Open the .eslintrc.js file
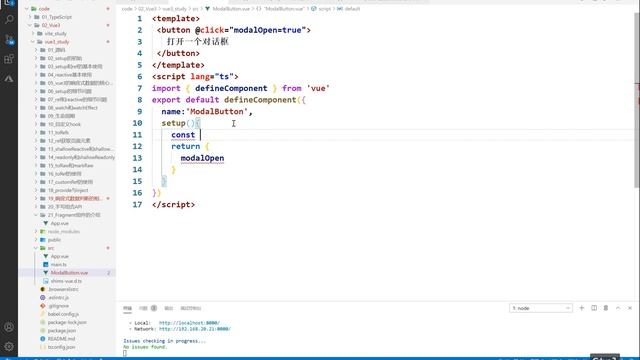The width and height of the screenshot is (640, 360). pyautogui.click(x=58, y=298)
